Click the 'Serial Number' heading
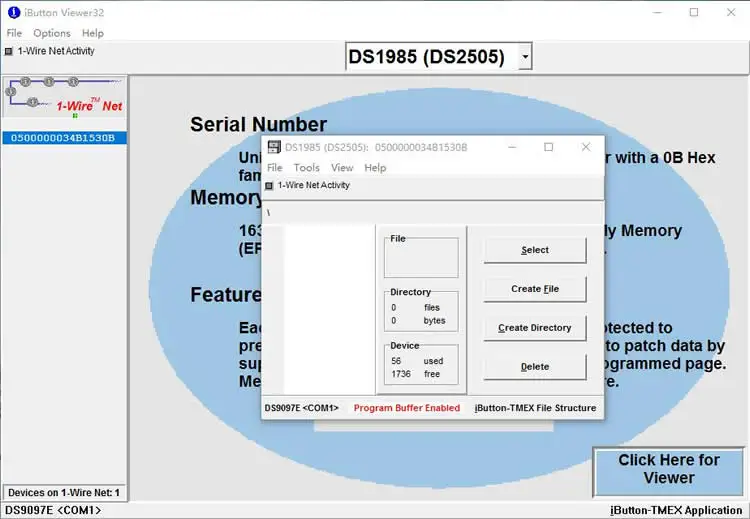Screen dimensions: 750x519 (258, 124)
